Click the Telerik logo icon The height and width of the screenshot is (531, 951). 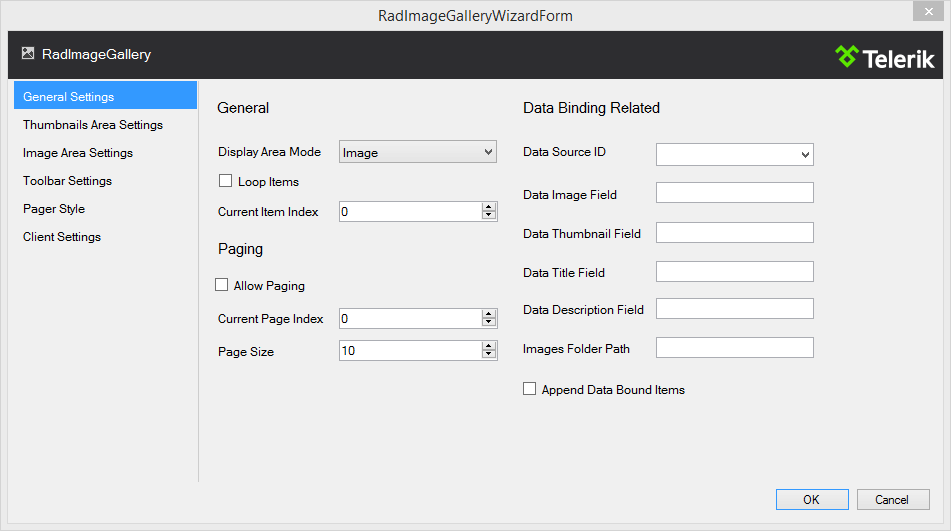coord(847,56)
